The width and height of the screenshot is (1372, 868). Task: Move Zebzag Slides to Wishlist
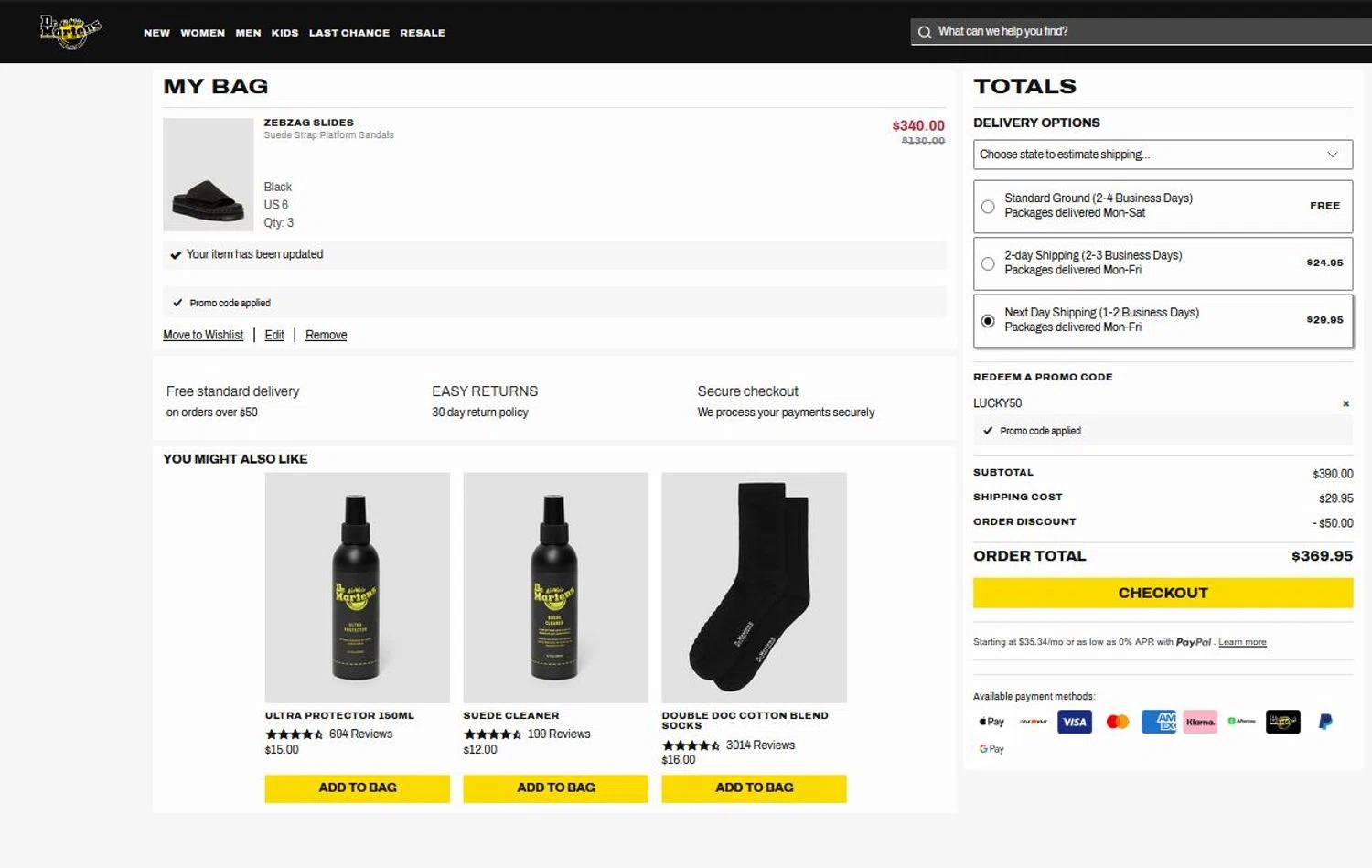[x=203, y=335]
